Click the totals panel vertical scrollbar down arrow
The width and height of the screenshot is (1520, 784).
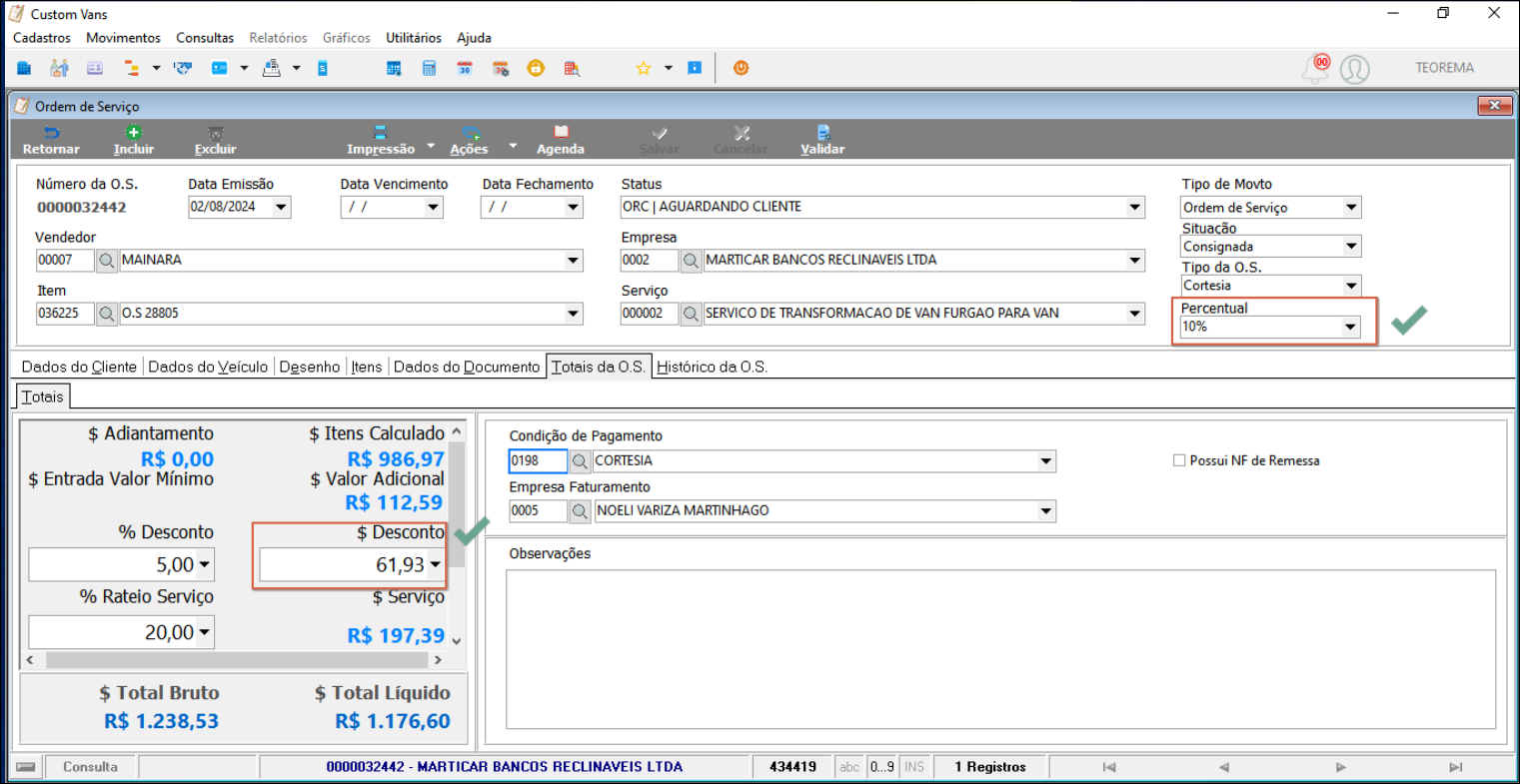pos(457,641)
